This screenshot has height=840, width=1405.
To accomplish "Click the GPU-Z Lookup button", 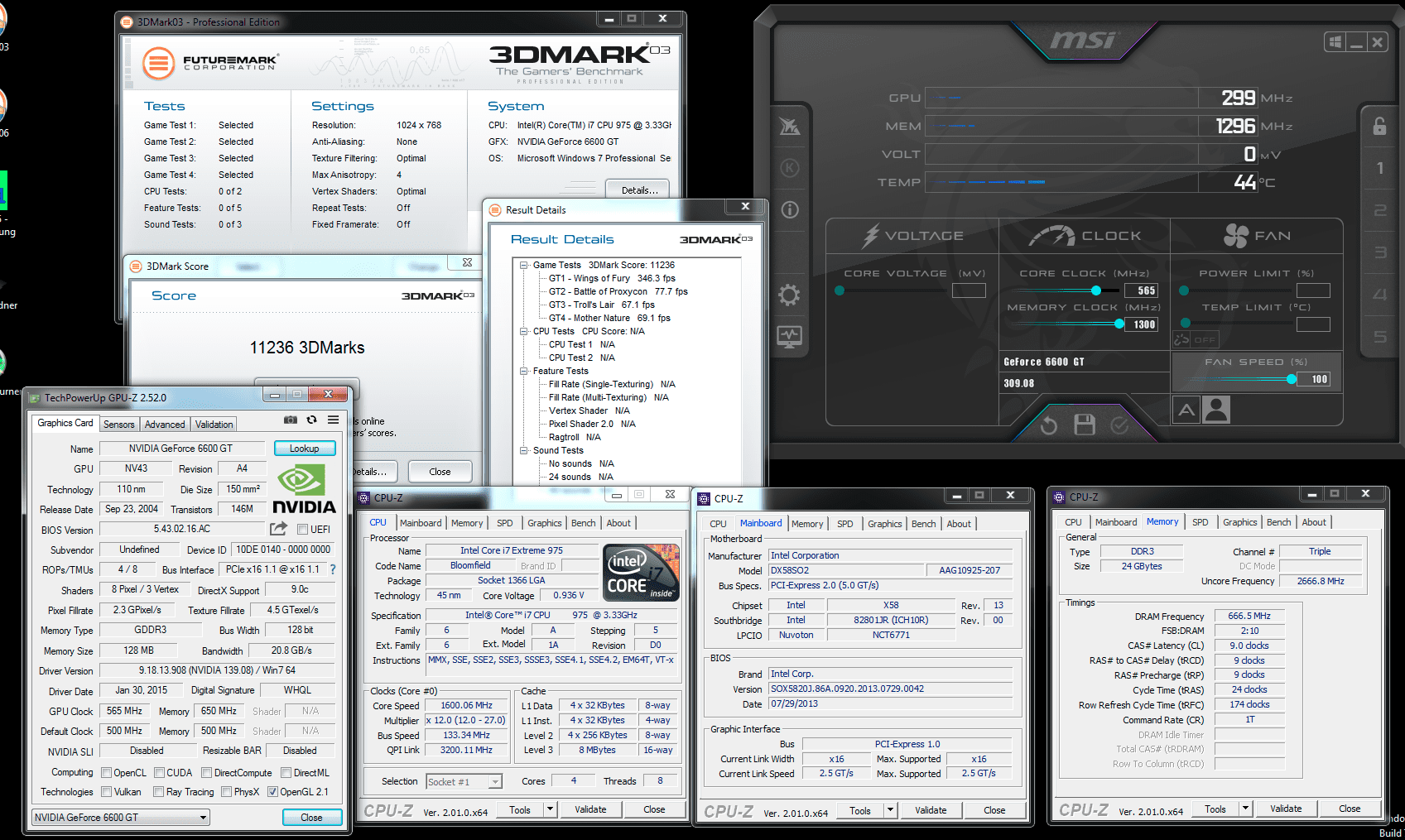I will (305, 449).
